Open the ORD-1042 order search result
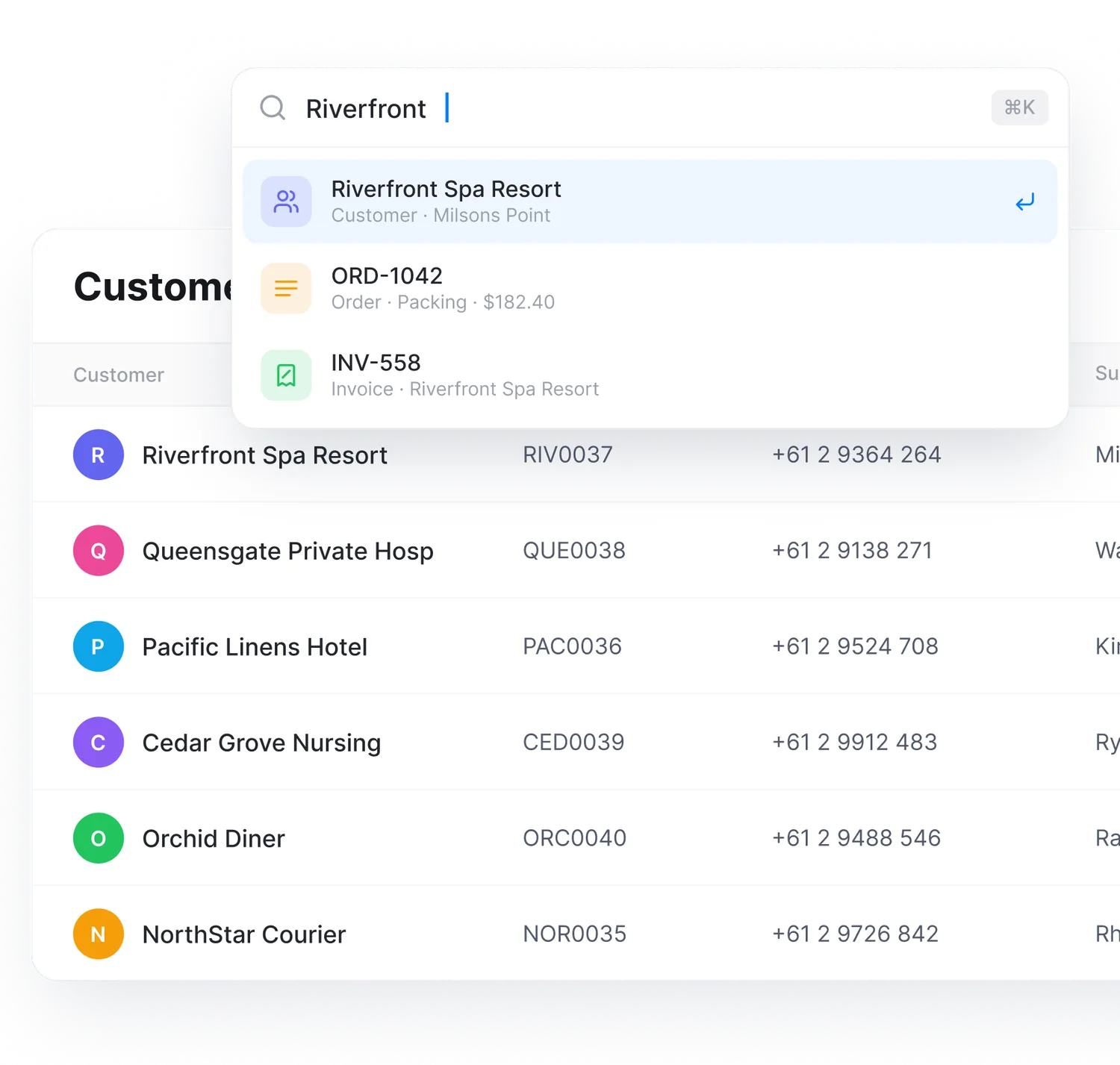Image resolution: width=1120 pixels, height=1065 pixels. 650,288
